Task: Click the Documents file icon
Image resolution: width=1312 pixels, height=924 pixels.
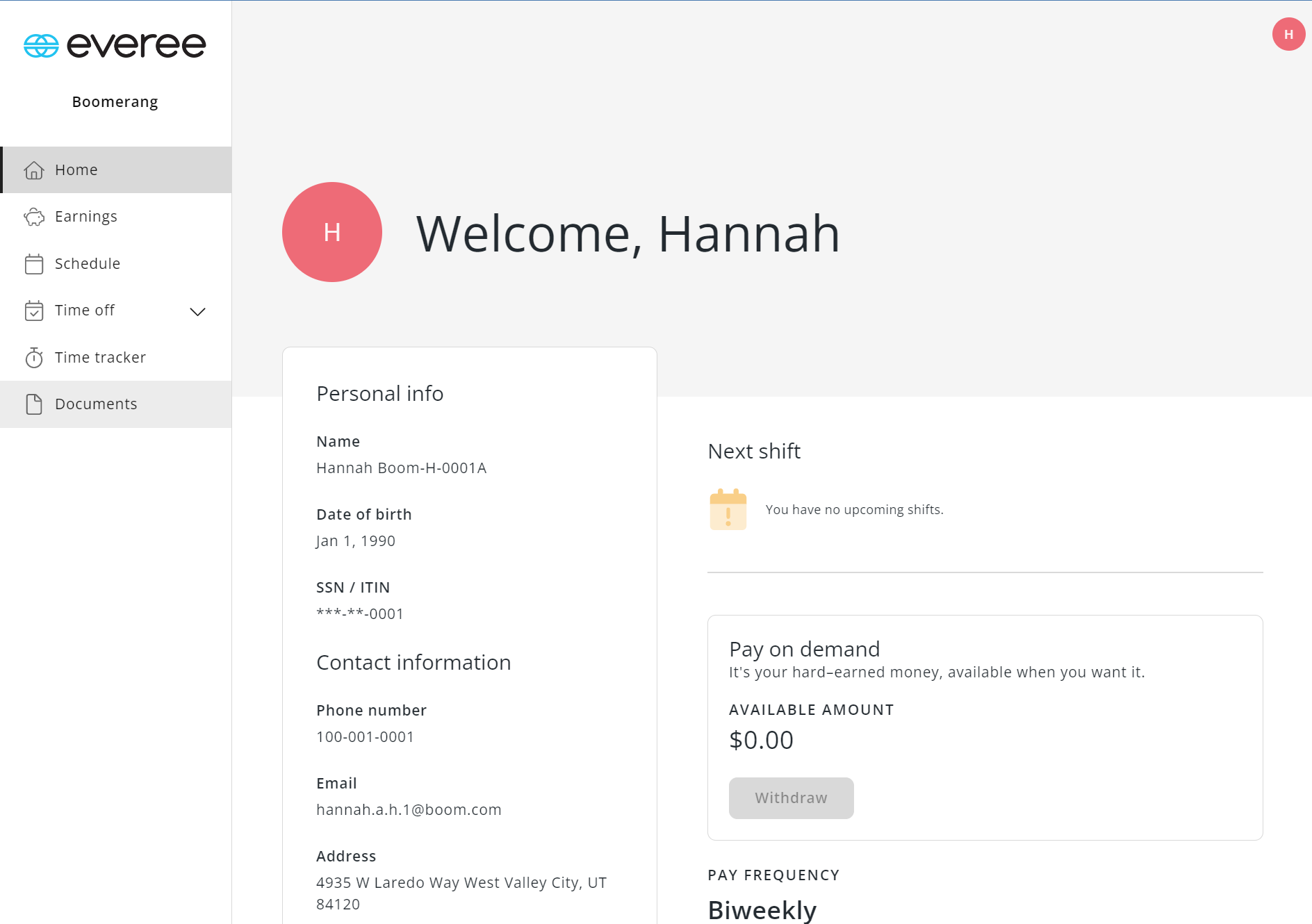Action: tap(34, 404)
